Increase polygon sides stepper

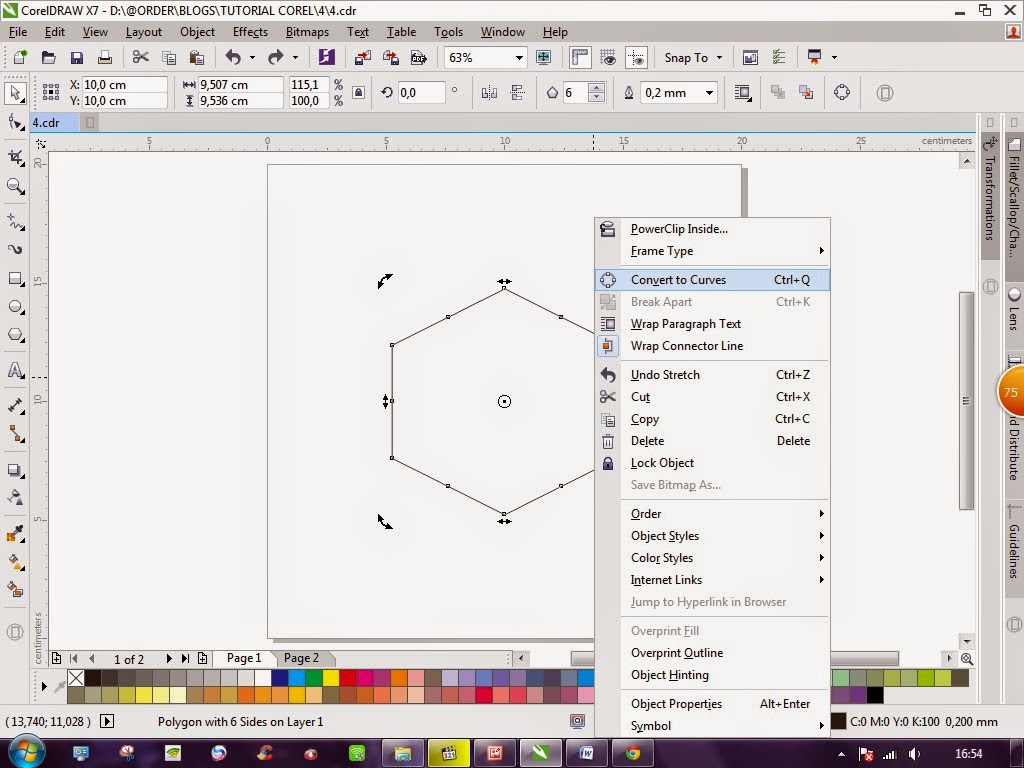click(x=596, y=88)
